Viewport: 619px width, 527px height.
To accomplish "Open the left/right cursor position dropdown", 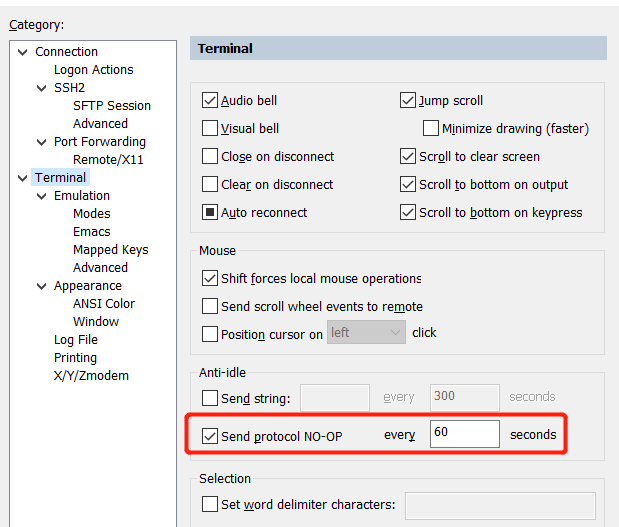I will coord(366,333).
